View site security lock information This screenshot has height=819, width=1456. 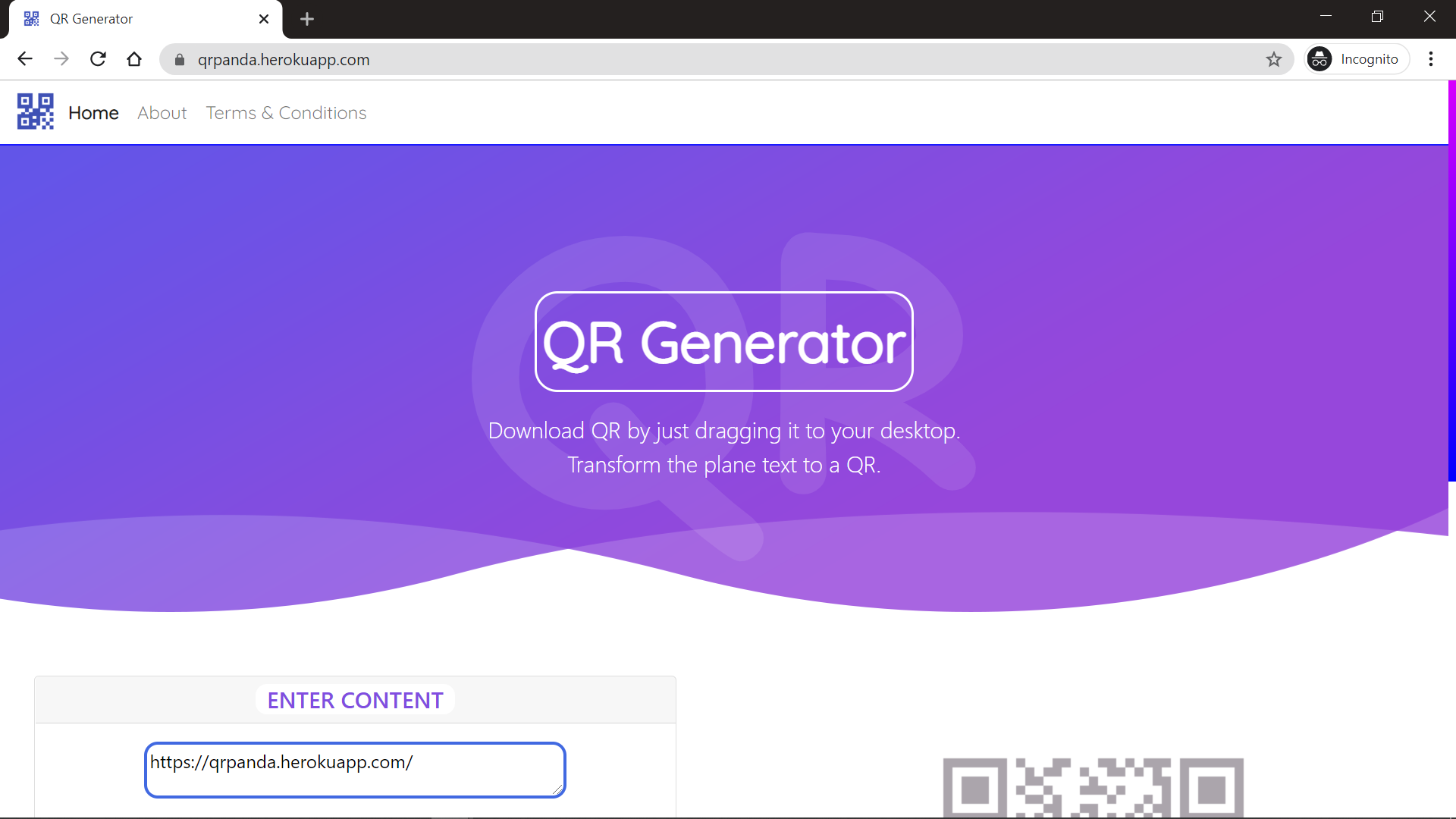click(x=180, y=60)
